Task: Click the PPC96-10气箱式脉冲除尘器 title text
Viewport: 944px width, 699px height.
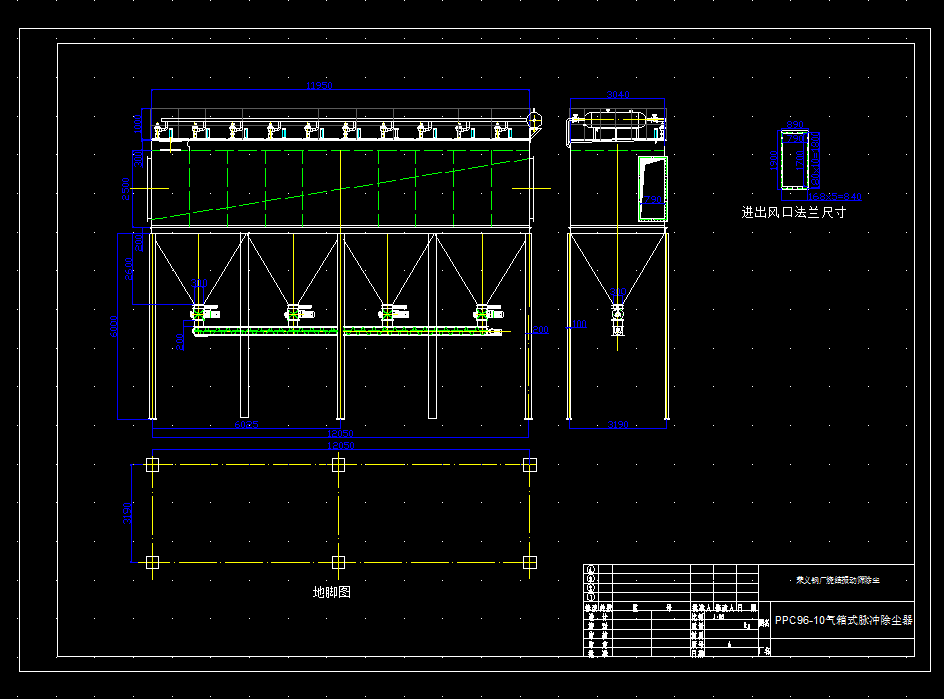Action: tap(843, 620)
